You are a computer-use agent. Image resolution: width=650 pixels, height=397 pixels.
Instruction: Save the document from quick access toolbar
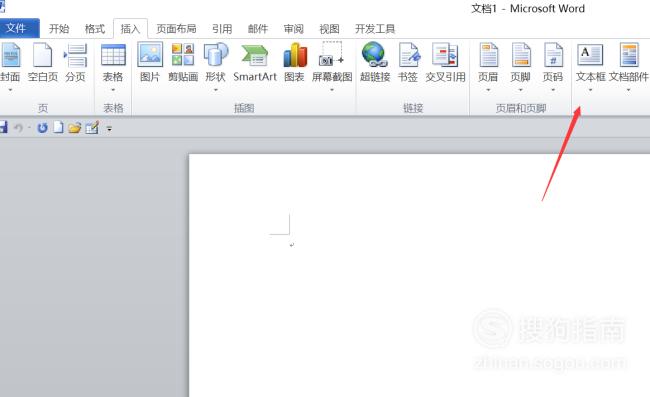tap(3, 128)
